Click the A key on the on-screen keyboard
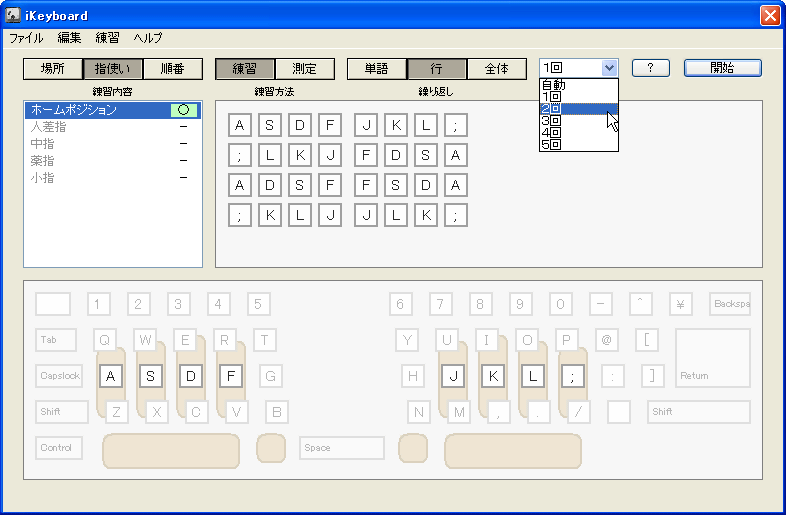 point(111,376)
